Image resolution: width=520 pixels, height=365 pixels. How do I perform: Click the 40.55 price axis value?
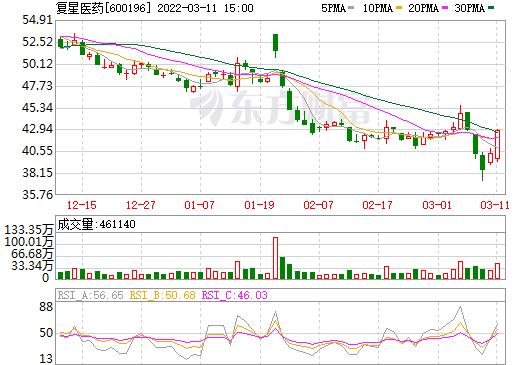[x=38, y=151]
